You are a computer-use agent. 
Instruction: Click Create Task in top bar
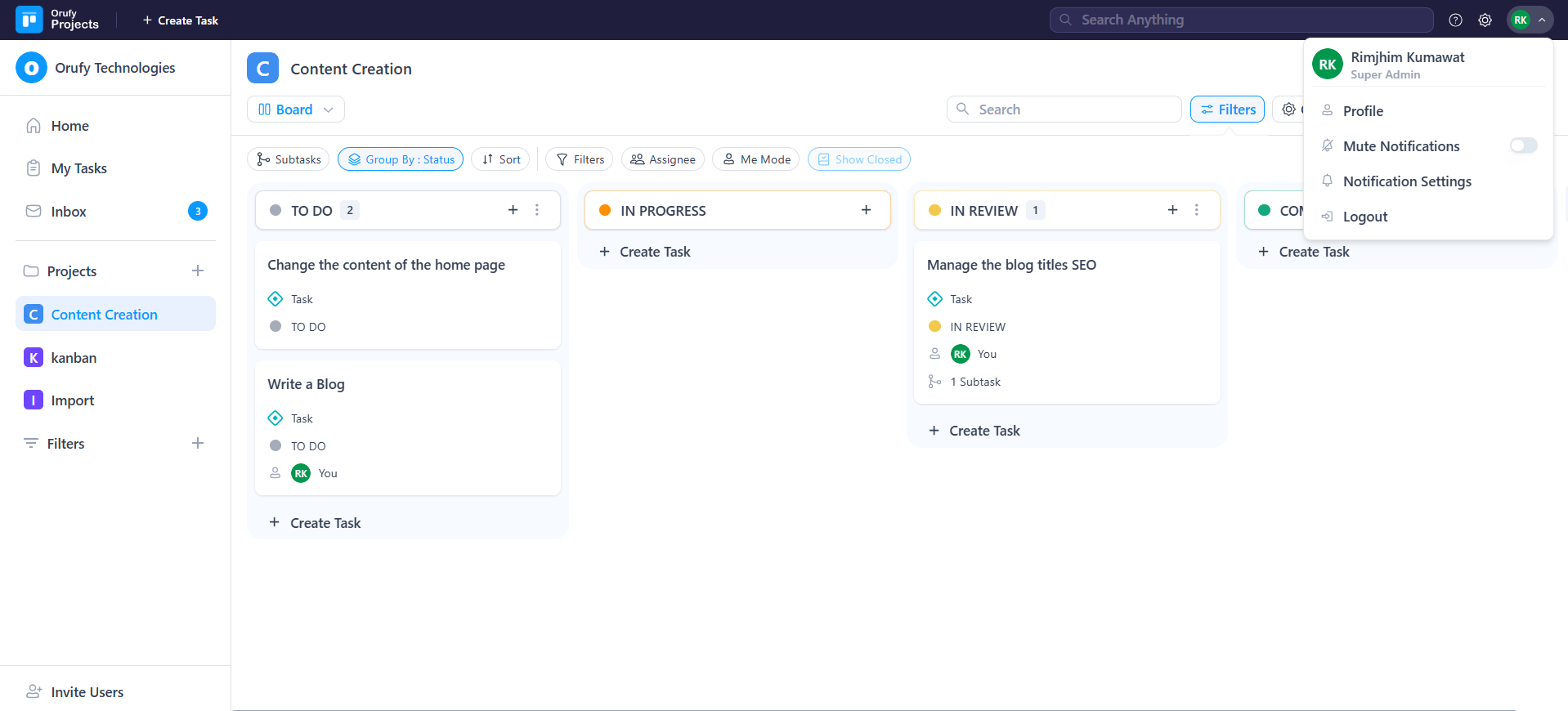pos(180,20)
